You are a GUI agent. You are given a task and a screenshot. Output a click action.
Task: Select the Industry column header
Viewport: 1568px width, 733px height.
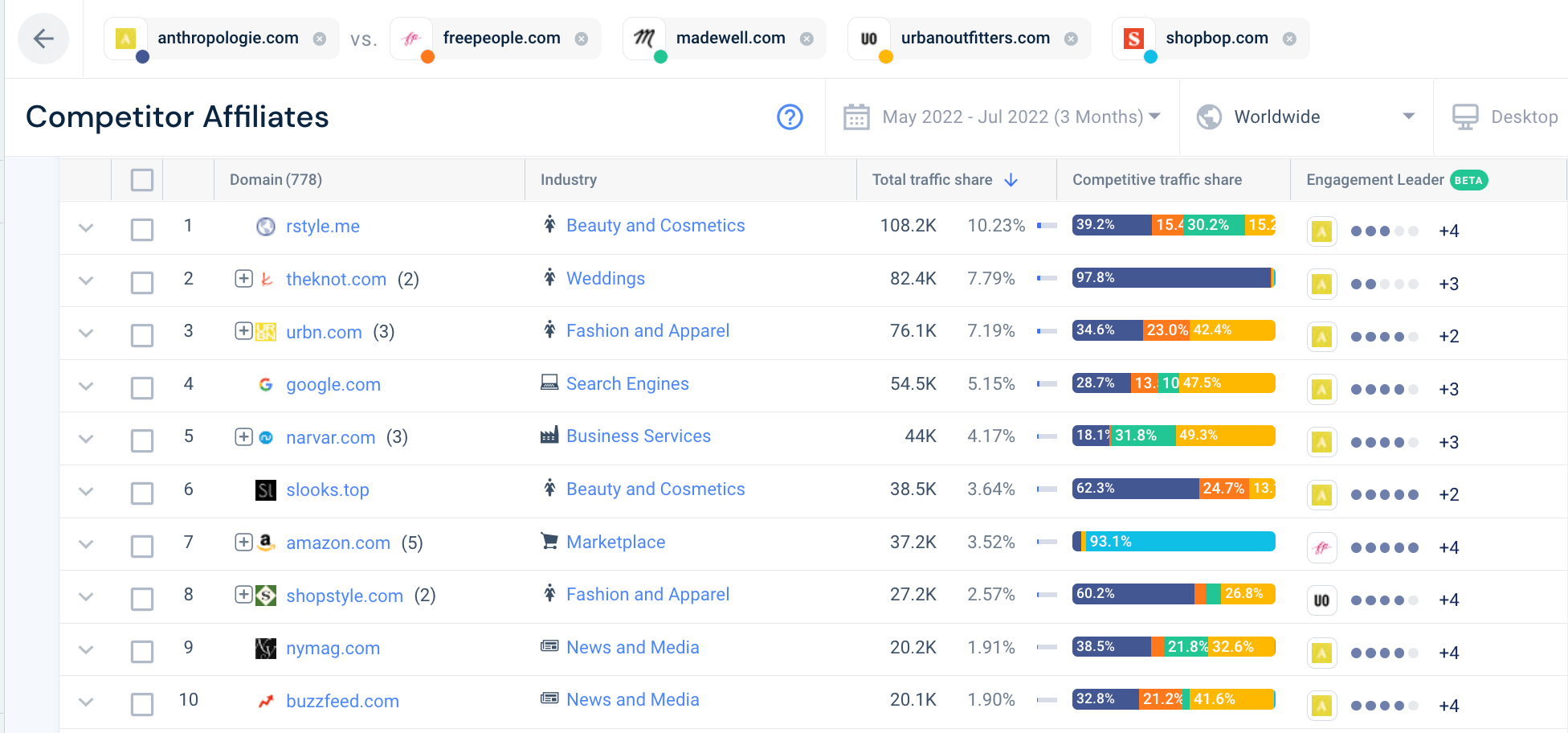tap(568, 179)
